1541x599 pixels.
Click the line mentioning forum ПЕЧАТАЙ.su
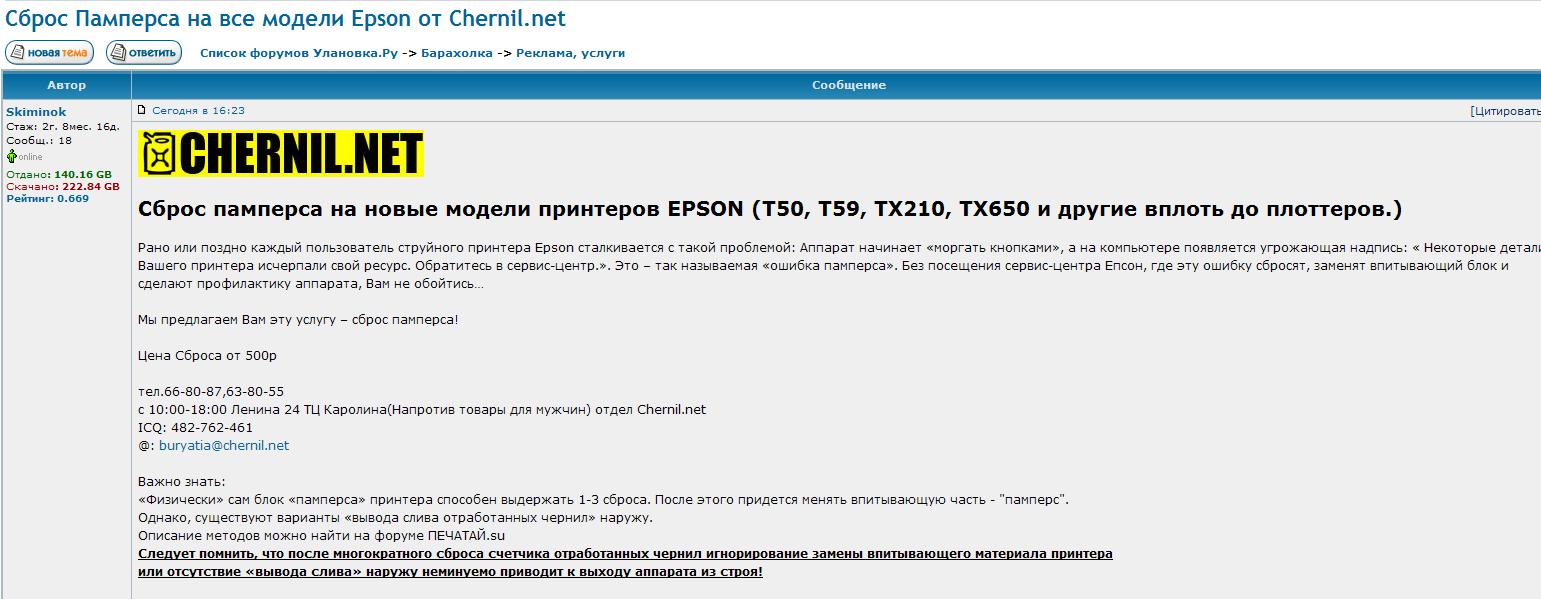(322, 535)
